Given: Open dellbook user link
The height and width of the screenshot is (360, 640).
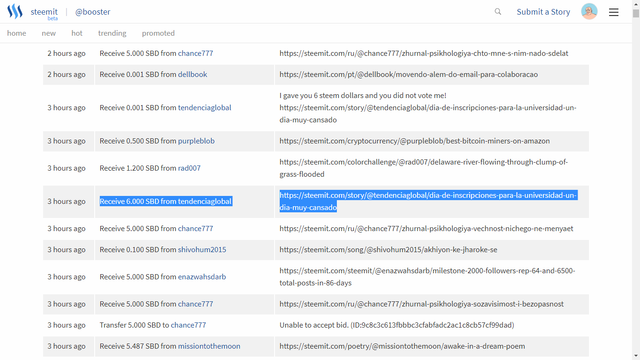Looking at the screenshot, I should click(x=192, y=74).
